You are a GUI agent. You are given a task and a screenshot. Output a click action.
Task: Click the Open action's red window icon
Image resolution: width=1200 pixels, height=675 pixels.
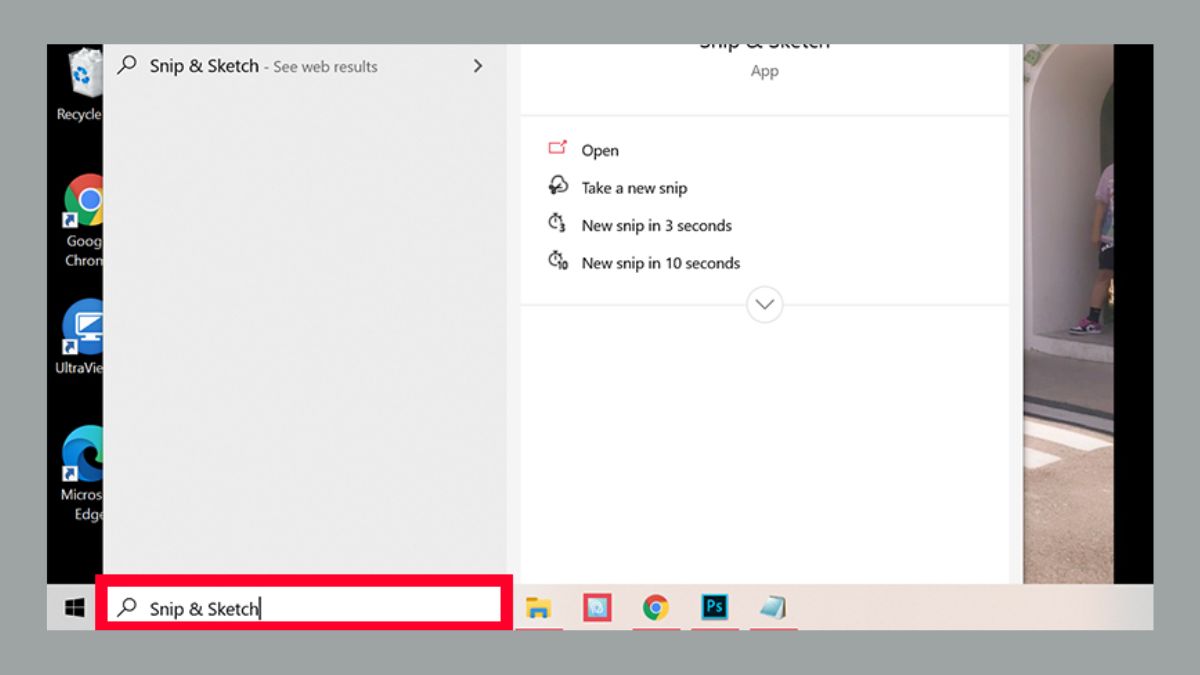558,148
